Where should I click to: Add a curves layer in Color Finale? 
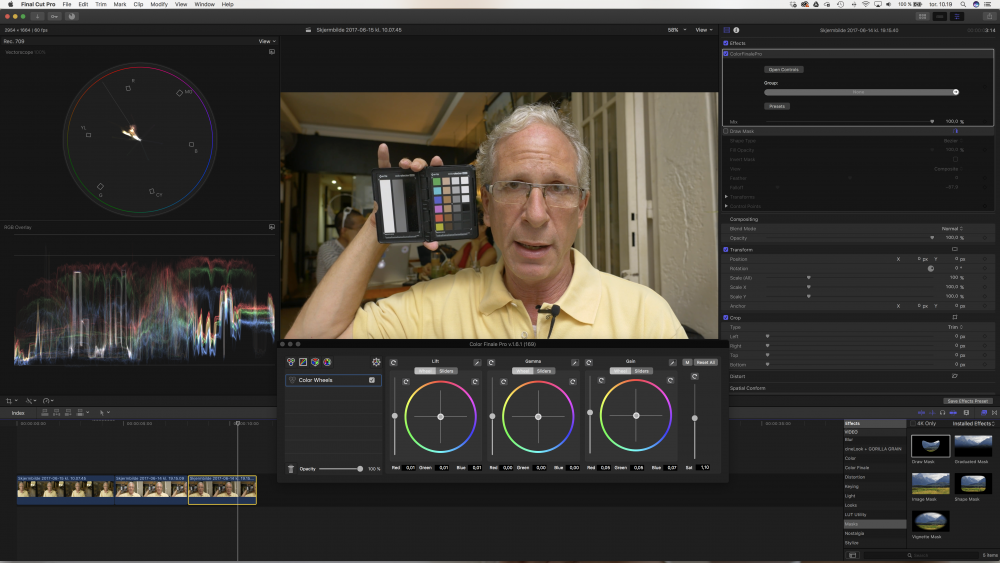point(303,362)
